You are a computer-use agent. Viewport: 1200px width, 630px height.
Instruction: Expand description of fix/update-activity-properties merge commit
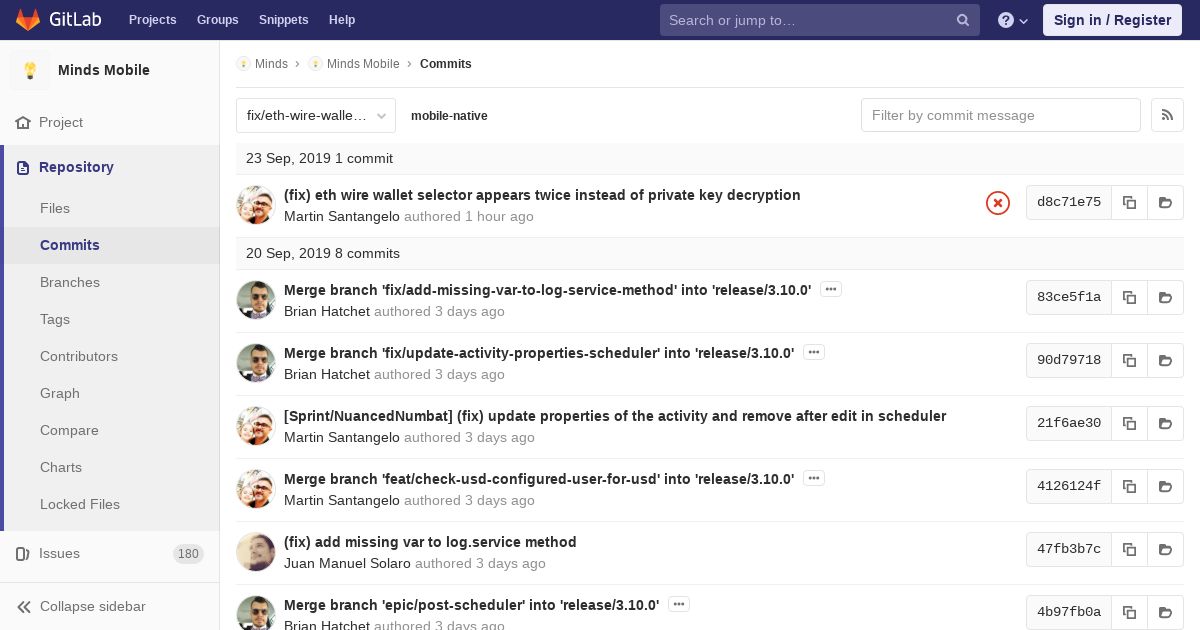(x=813, y=352)
